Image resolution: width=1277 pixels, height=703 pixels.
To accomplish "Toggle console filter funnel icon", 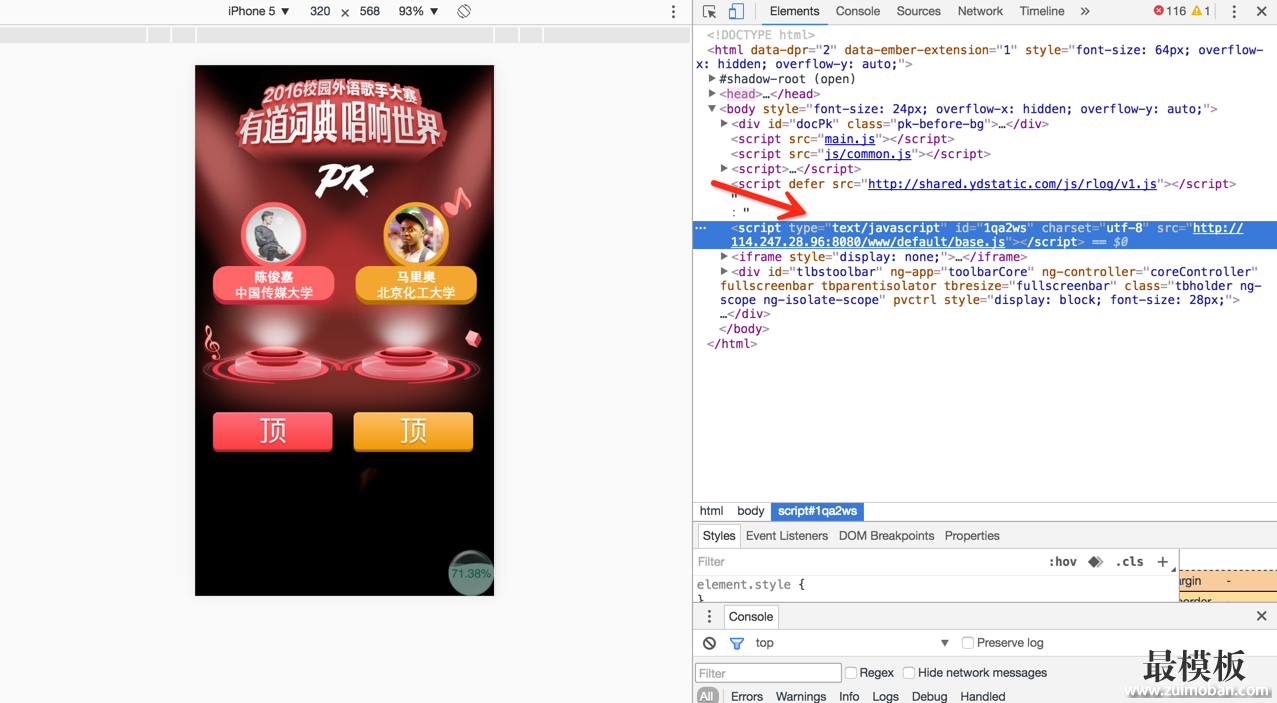I will pos(736,643).
